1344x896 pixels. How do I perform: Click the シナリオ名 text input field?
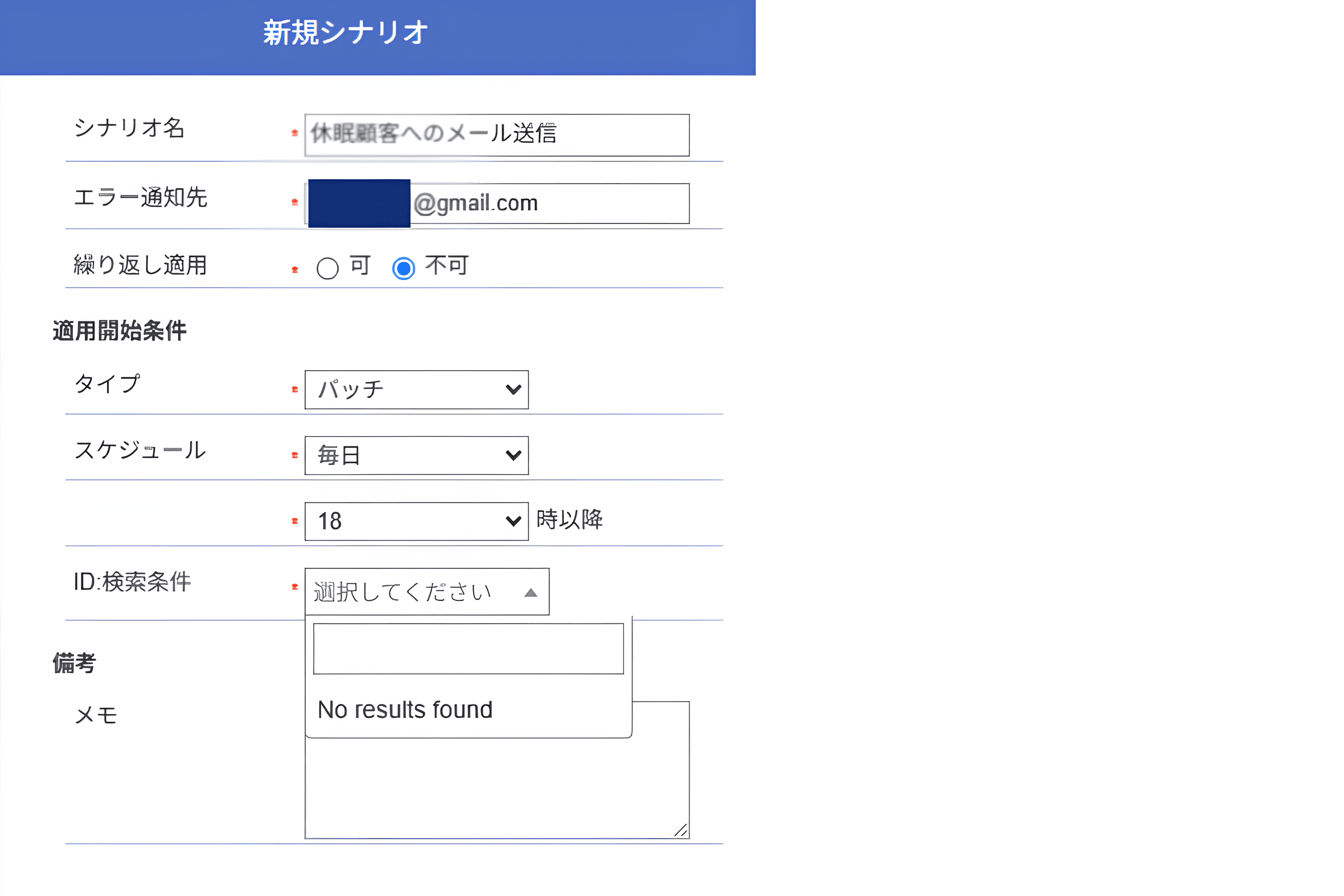point(497,136)
